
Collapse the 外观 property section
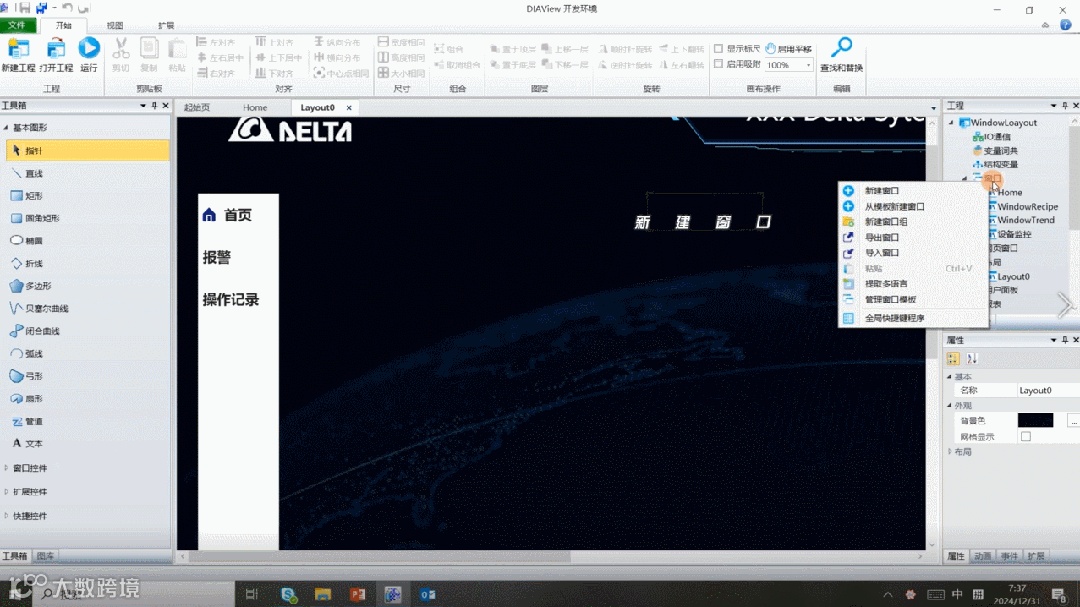[949, 405]
